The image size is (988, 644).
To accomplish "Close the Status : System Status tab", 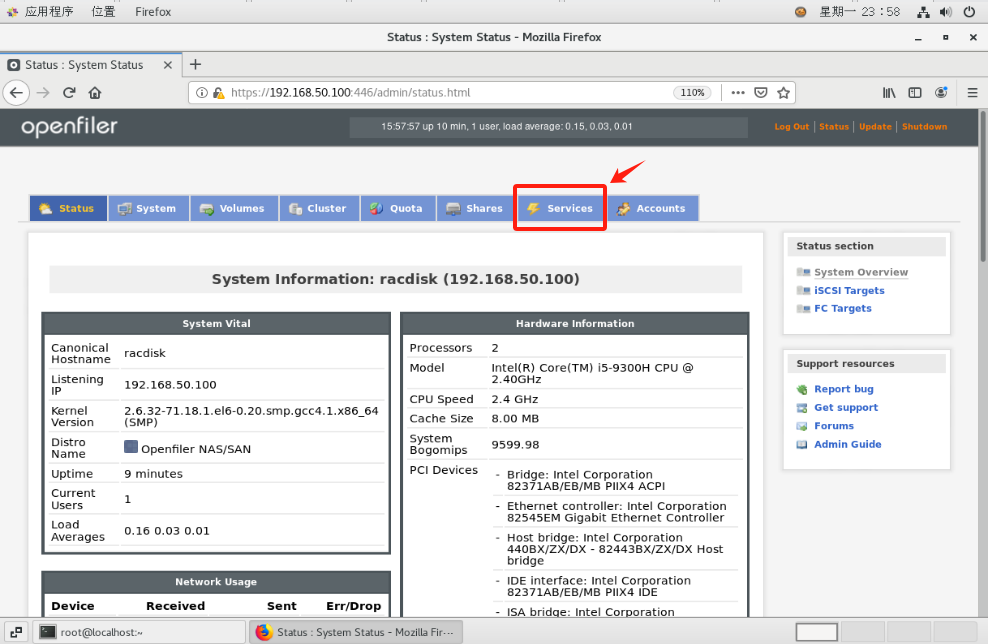I will pos(168,65).
